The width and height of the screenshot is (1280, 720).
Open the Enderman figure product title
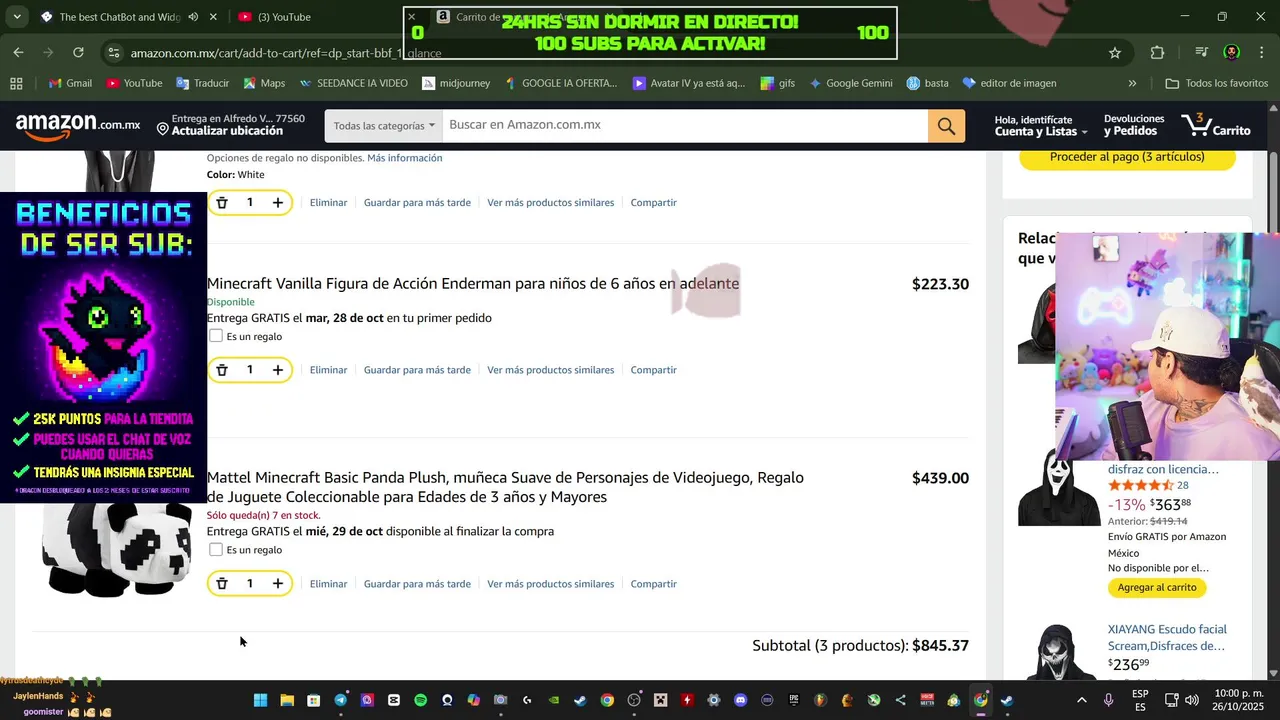click(473, 283)
